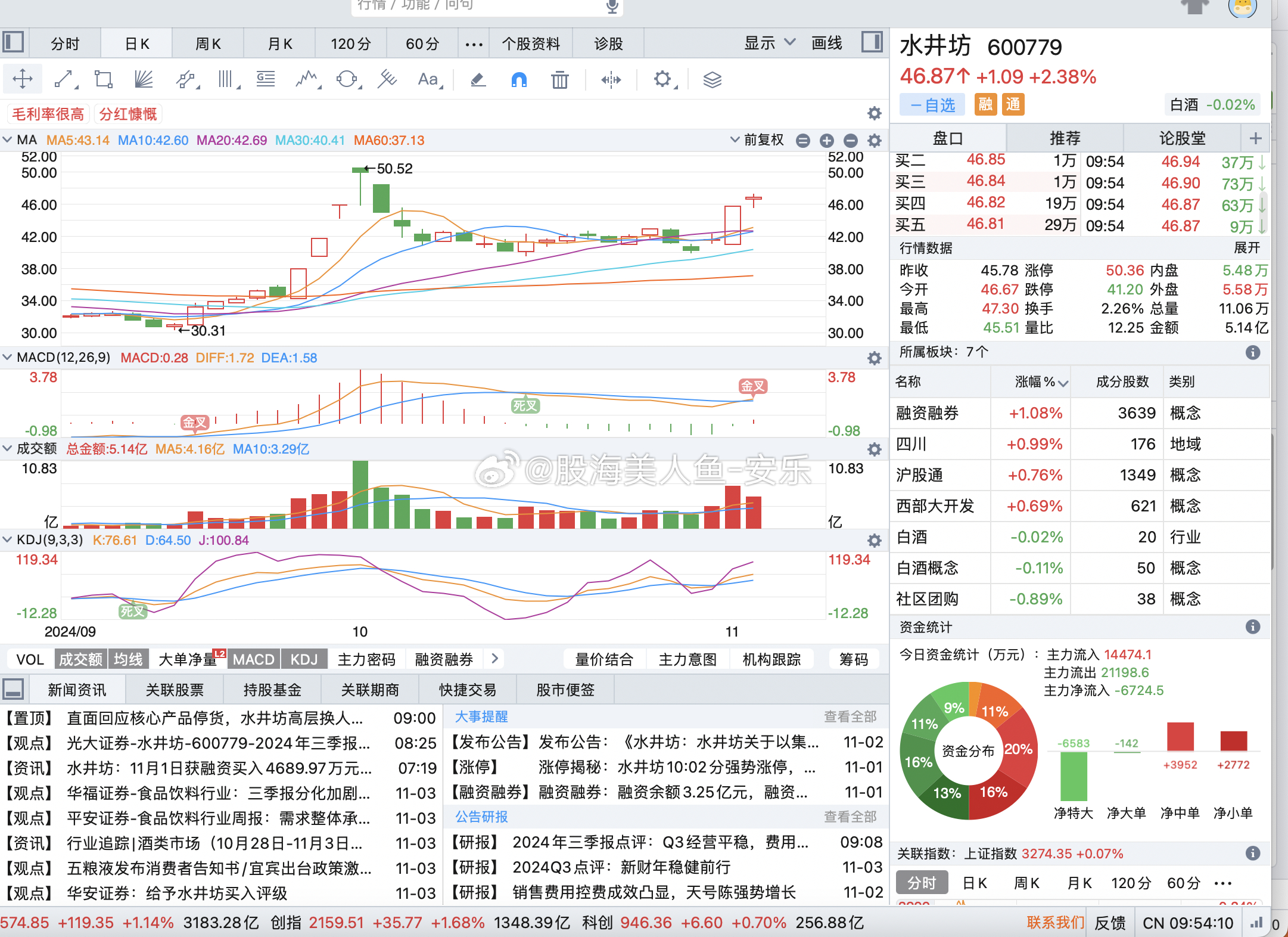Select the trend line drawing tool
1288x937 pixels.
[64, 79]
